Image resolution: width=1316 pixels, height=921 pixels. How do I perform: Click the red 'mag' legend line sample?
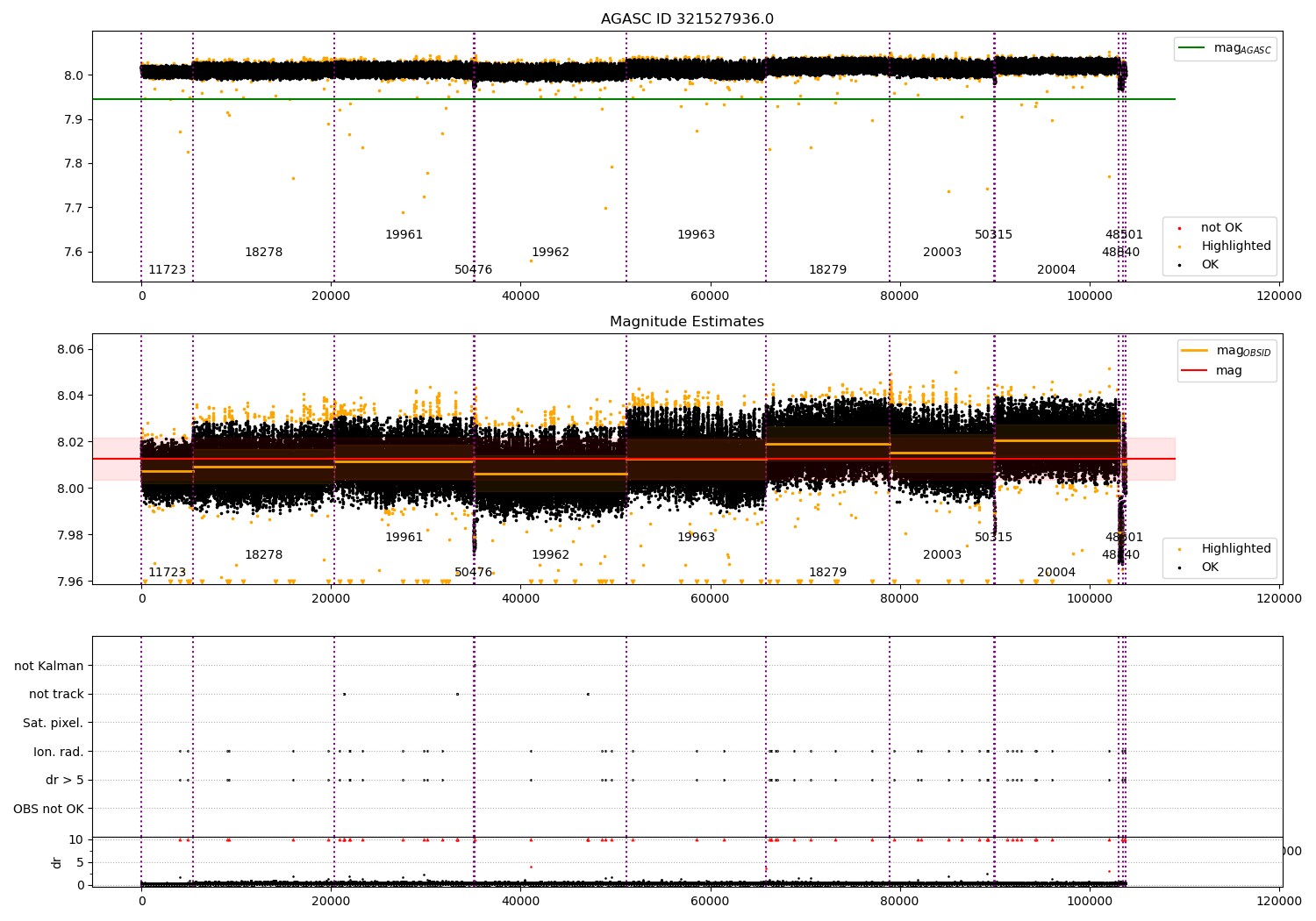1195,370
